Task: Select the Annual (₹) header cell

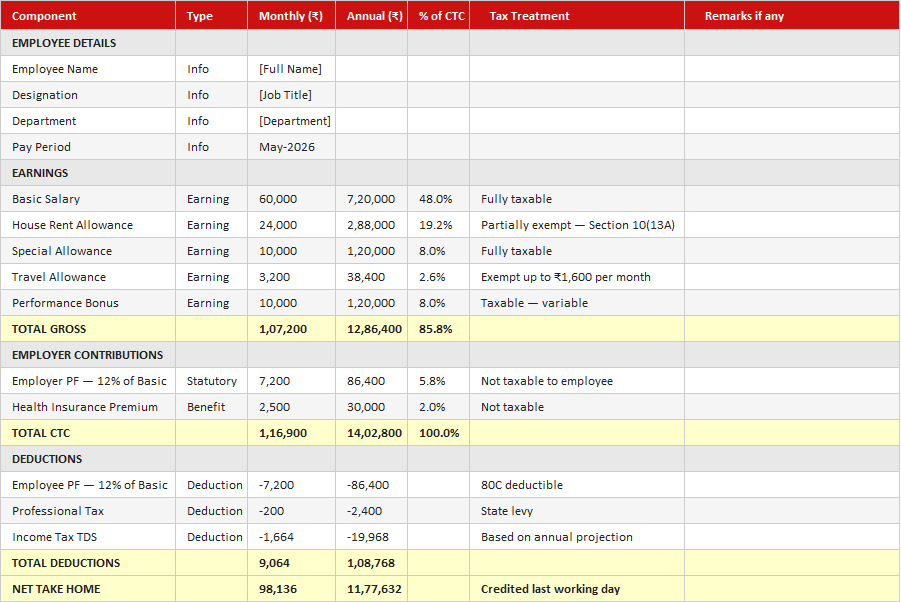Action: point(371,16)
